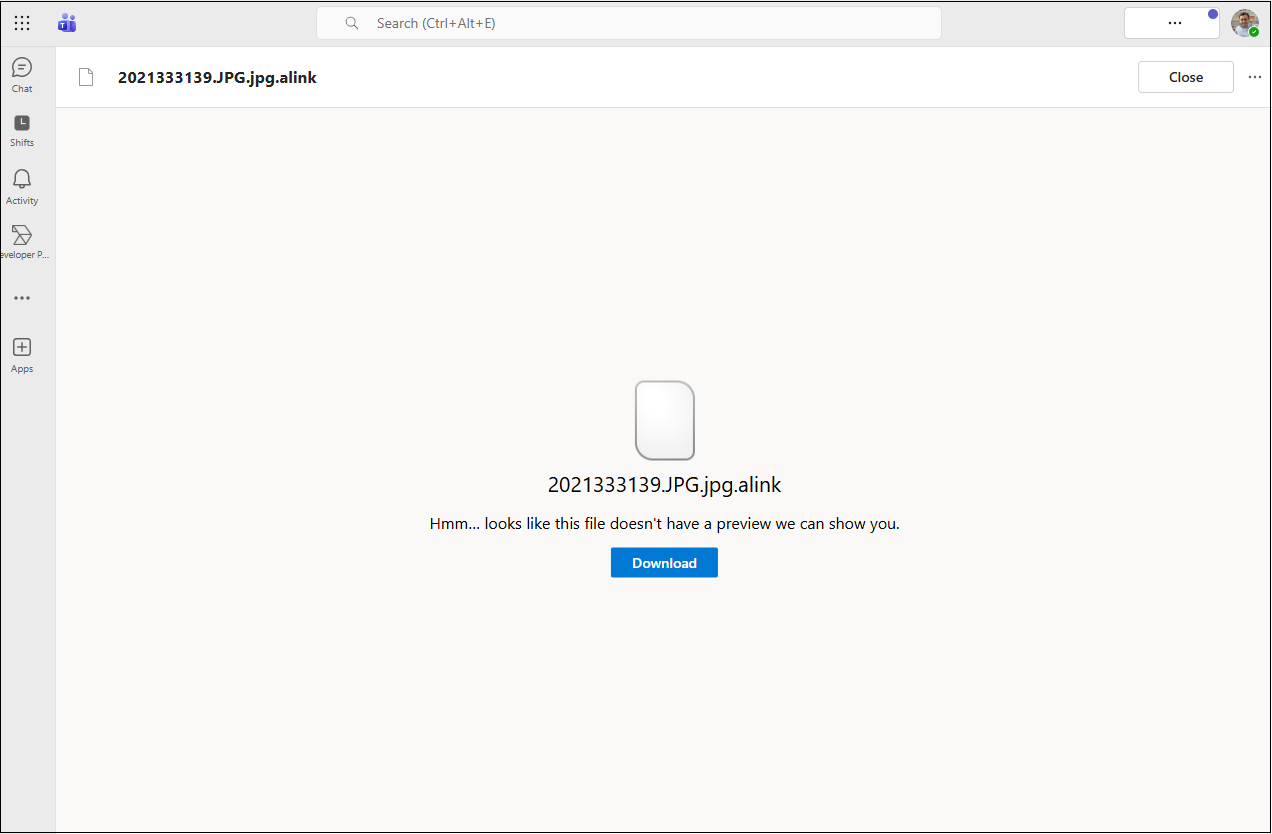This screenshot has width=1272, height=834.
Task: Click the bold file name in header
Action: [x=217, y=77]
